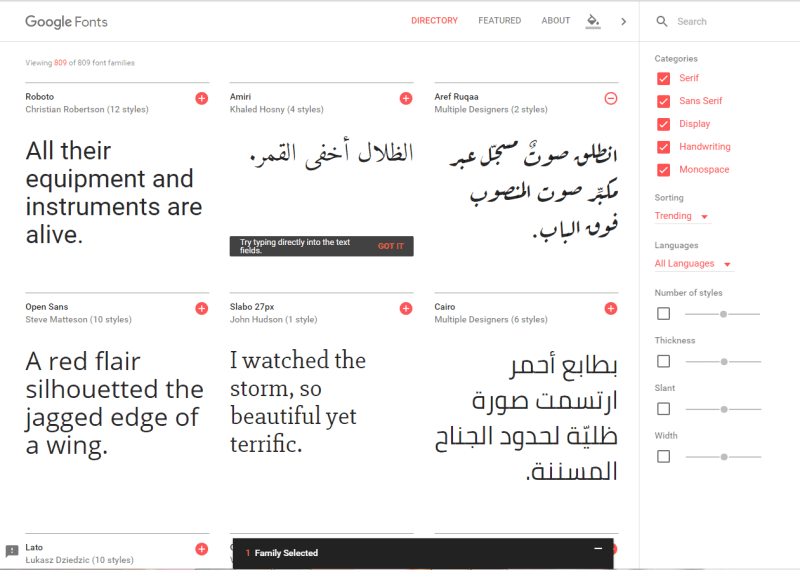Enable the Number of styles filter
The image size is (800, 570).
coord(663,313)
